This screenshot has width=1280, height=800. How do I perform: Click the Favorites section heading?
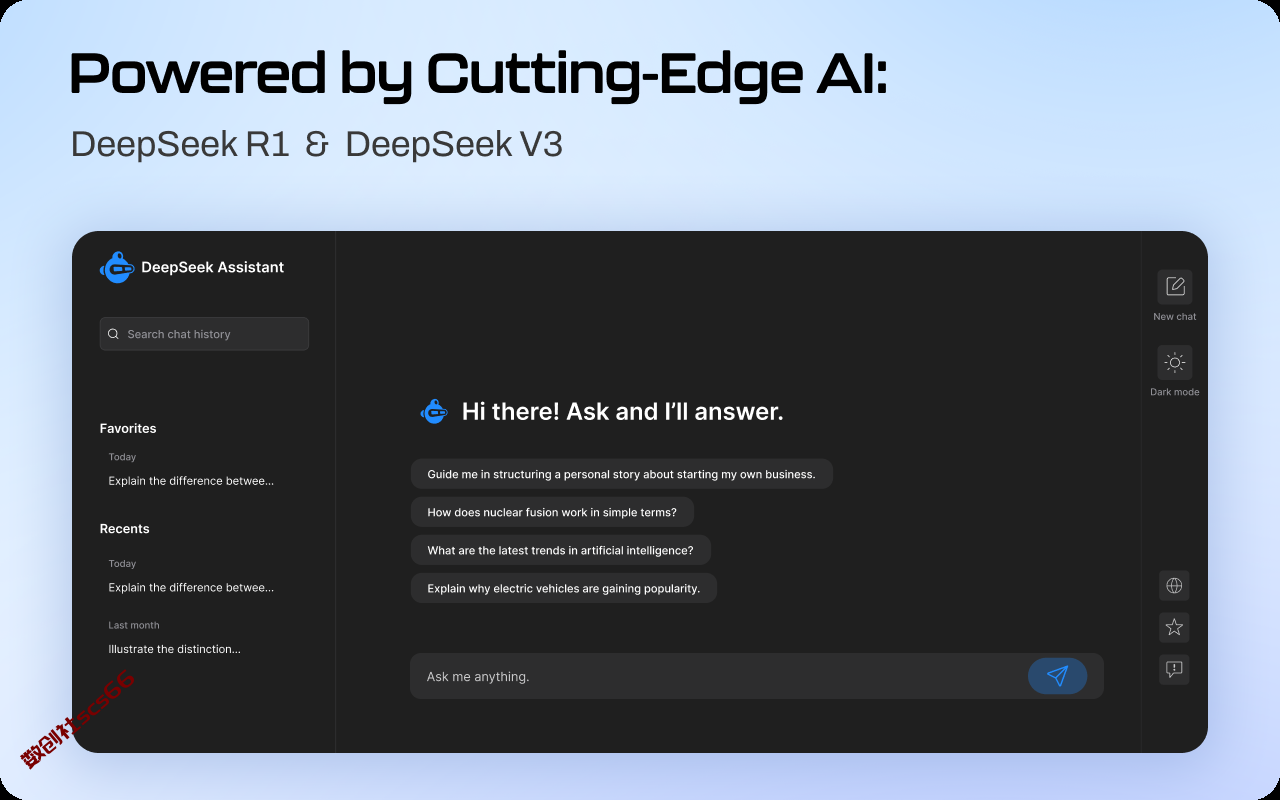pos(128,428)
